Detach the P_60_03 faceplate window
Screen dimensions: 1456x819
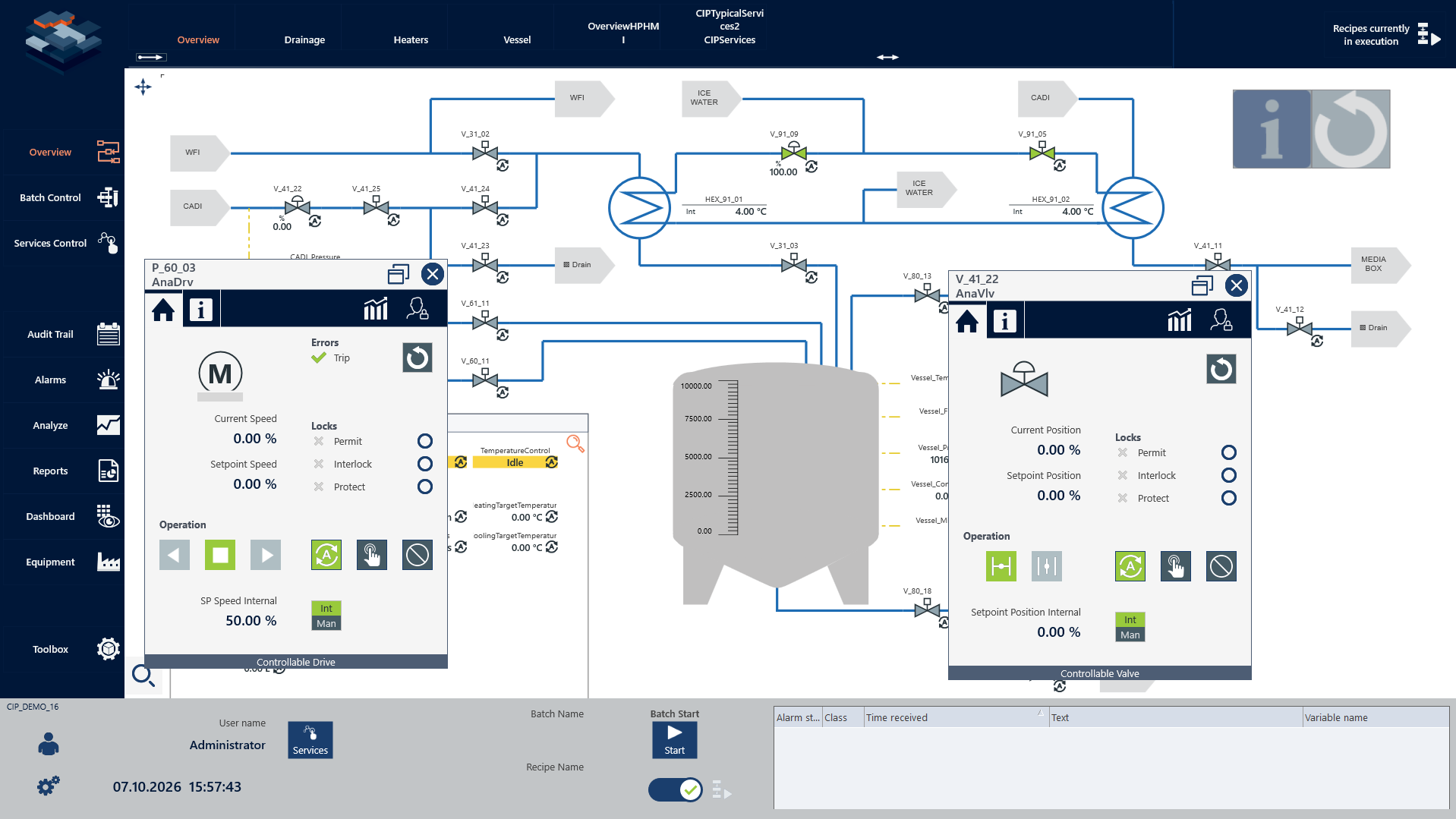click(399, 273)
